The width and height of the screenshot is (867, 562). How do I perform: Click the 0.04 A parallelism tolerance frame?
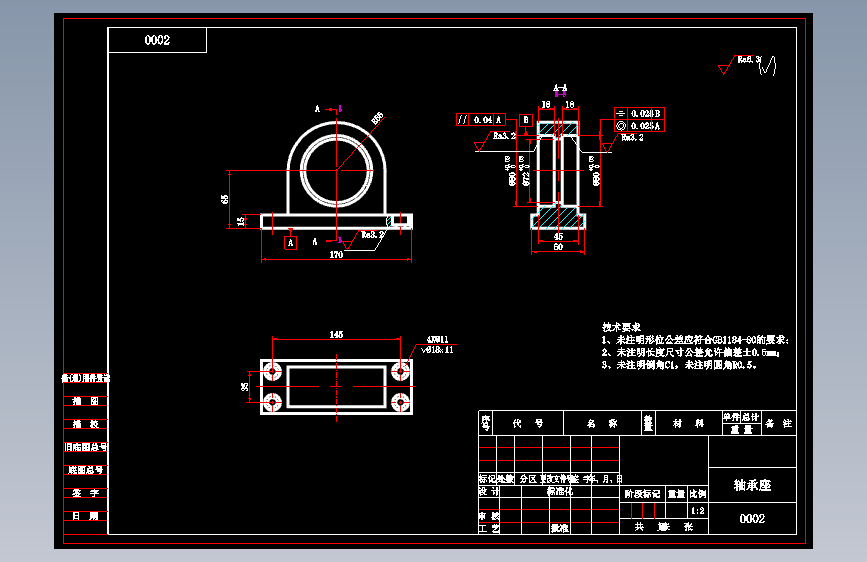pyautogui.click(x=480, y=119)
